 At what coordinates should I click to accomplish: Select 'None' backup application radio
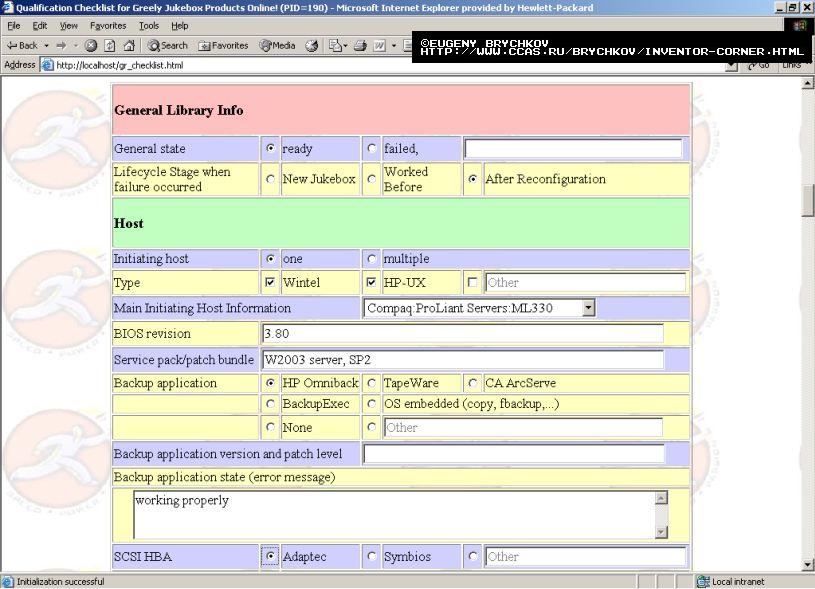pyautogui.click(x=270, y=427)
